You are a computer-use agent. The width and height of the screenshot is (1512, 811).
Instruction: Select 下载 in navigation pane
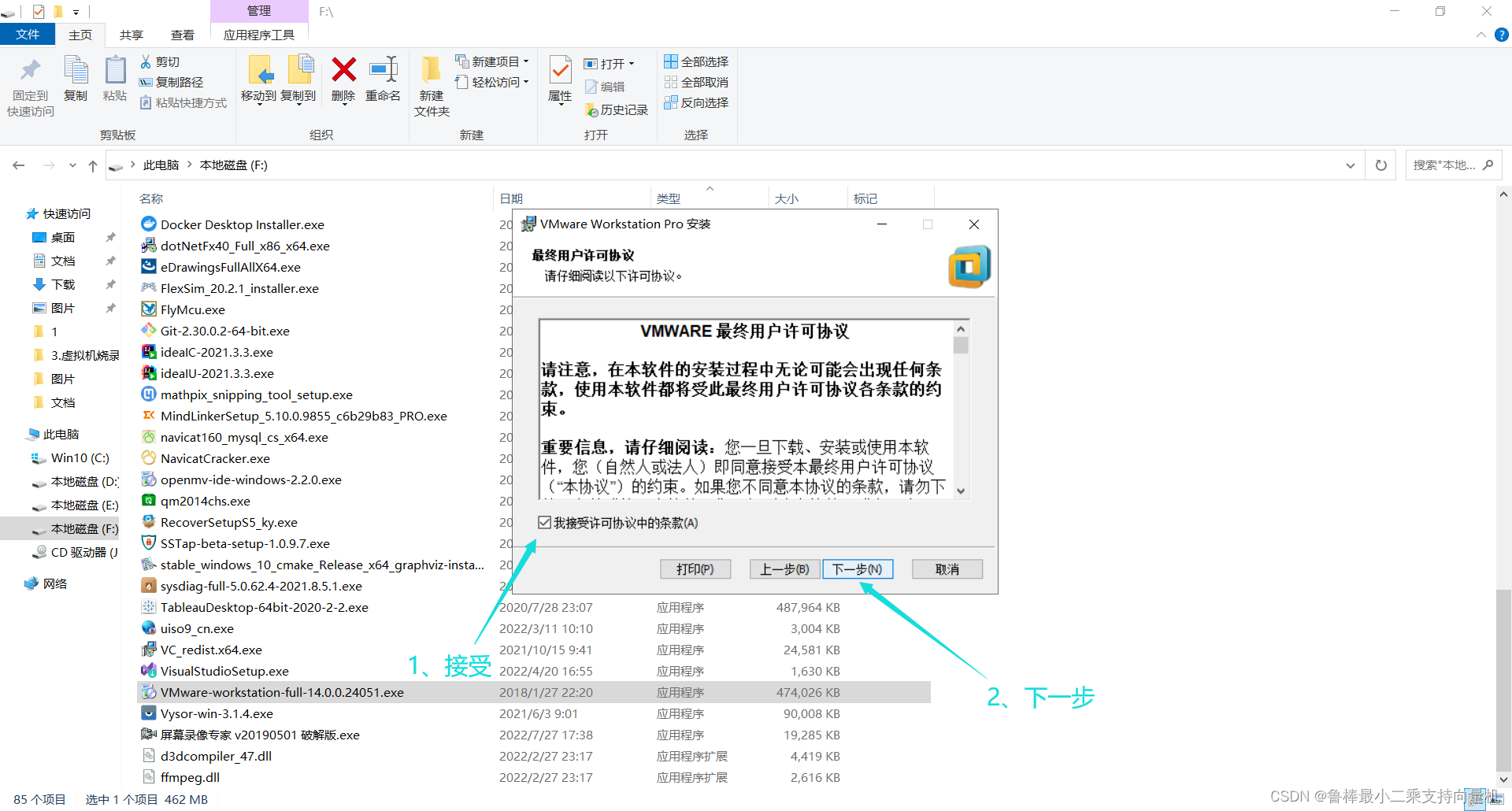63,284
